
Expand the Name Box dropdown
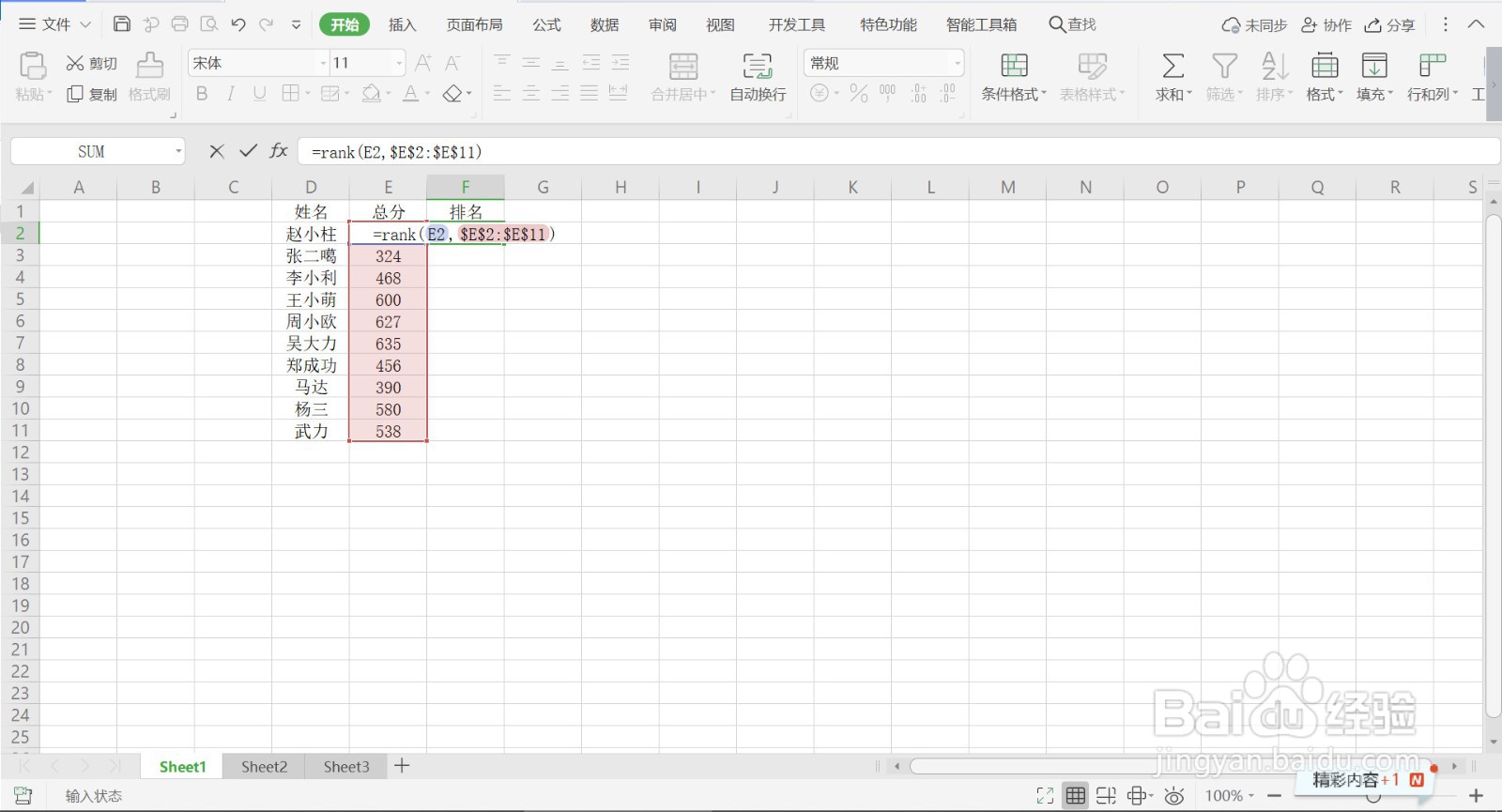click(x=178, y=151)
